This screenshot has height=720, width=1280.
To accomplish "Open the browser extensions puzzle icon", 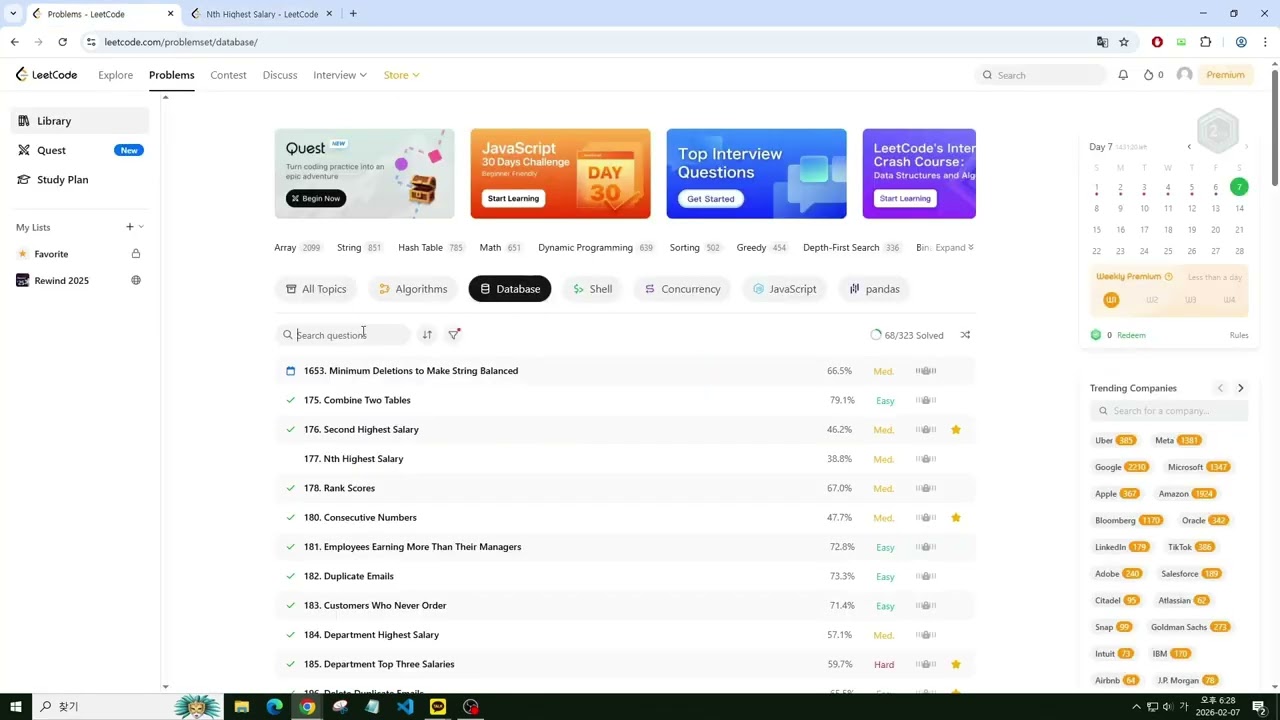I will tap(1205, 42).
